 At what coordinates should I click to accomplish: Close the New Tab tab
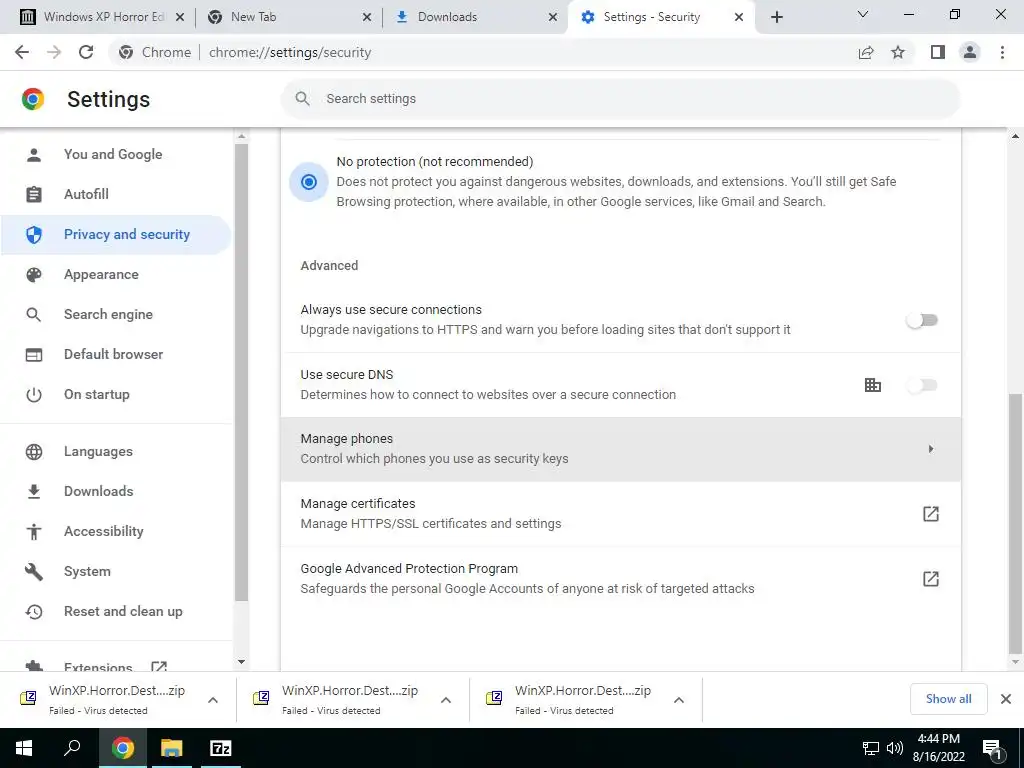pos(367,17)
